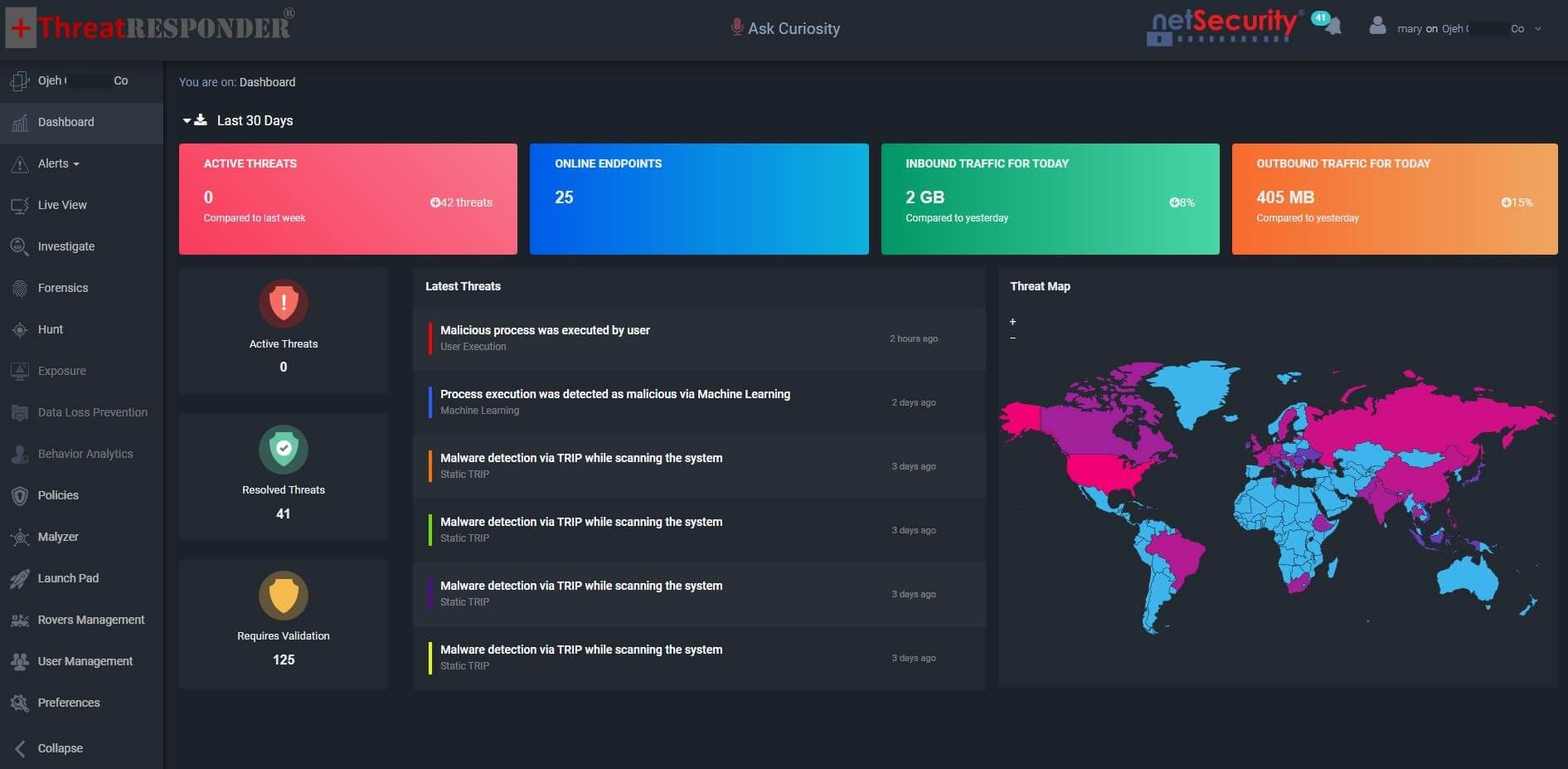
Task: Open Rovers Management page
Action: [90, 620]
